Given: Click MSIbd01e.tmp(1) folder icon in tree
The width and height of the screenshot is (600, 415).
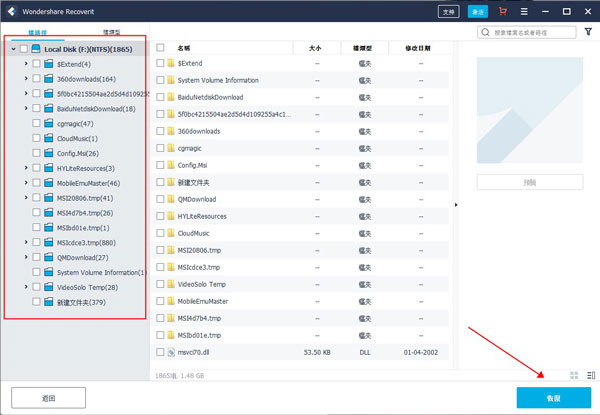Looking at the screenshot, I should pos(49,228).
